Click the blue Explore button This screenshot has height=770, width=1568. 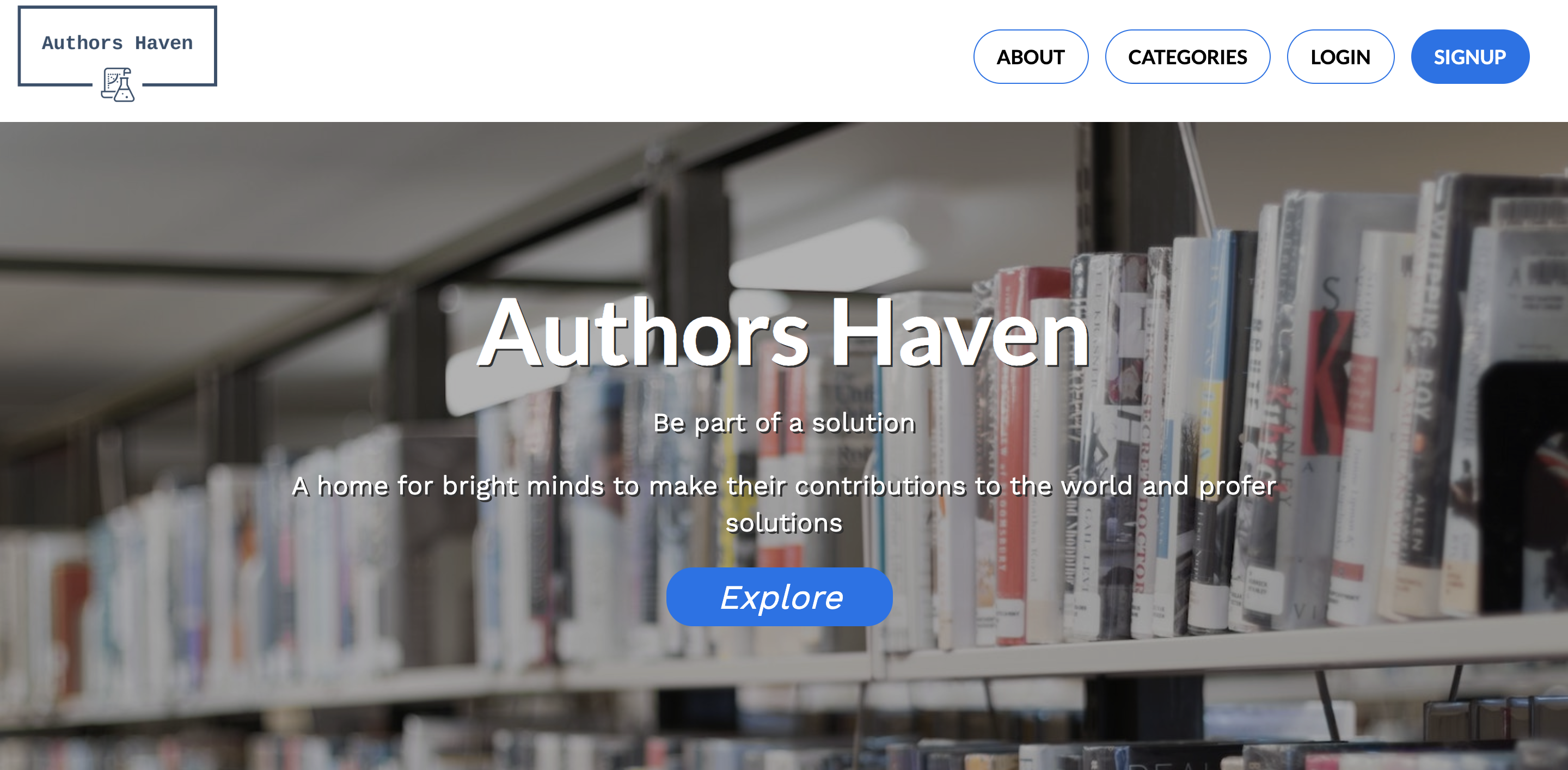click(x=779, y=596)
